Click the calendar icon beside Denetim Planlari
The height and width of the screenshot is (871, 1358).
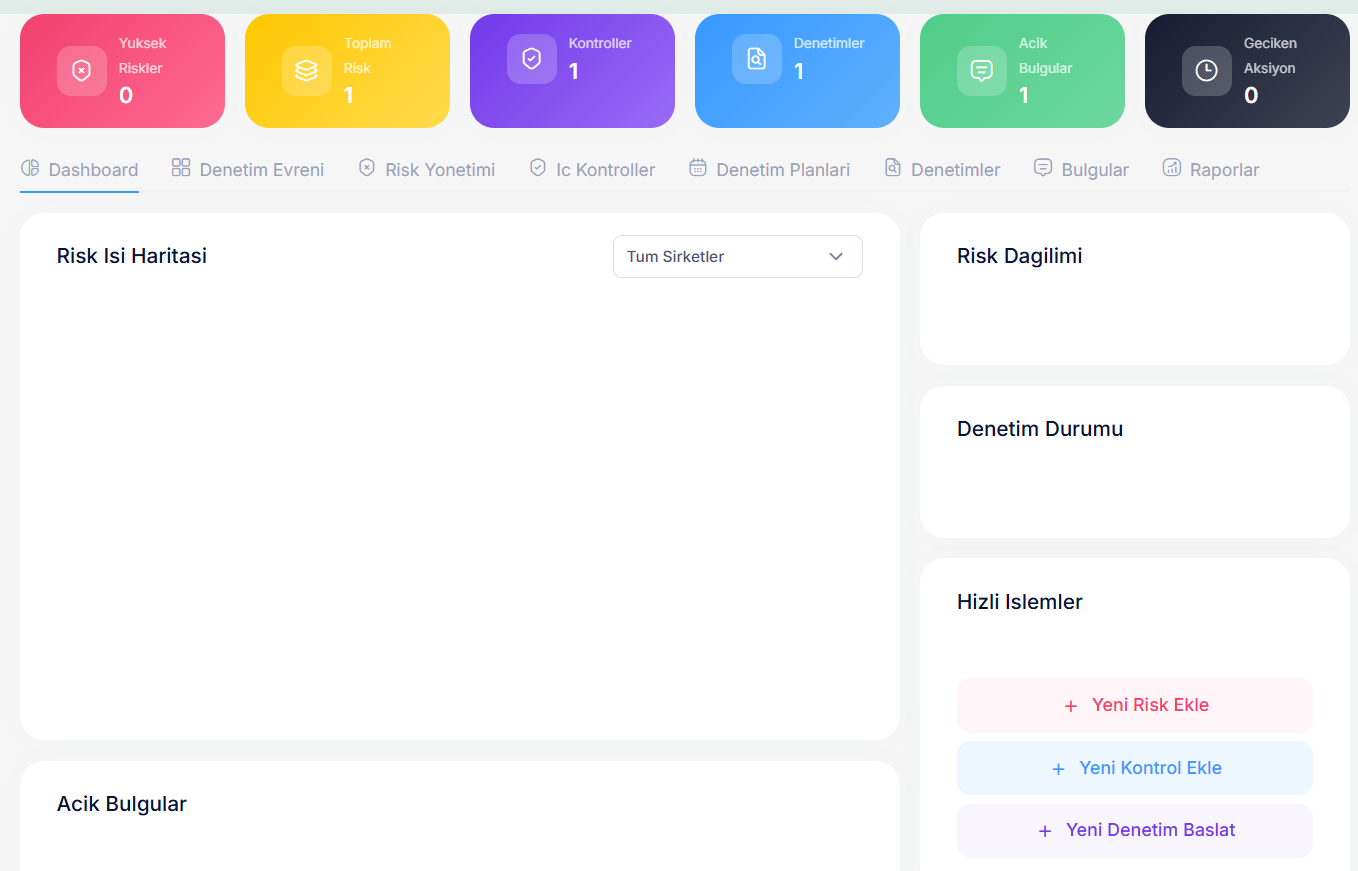pyautogui.click(x=698, y=168)
